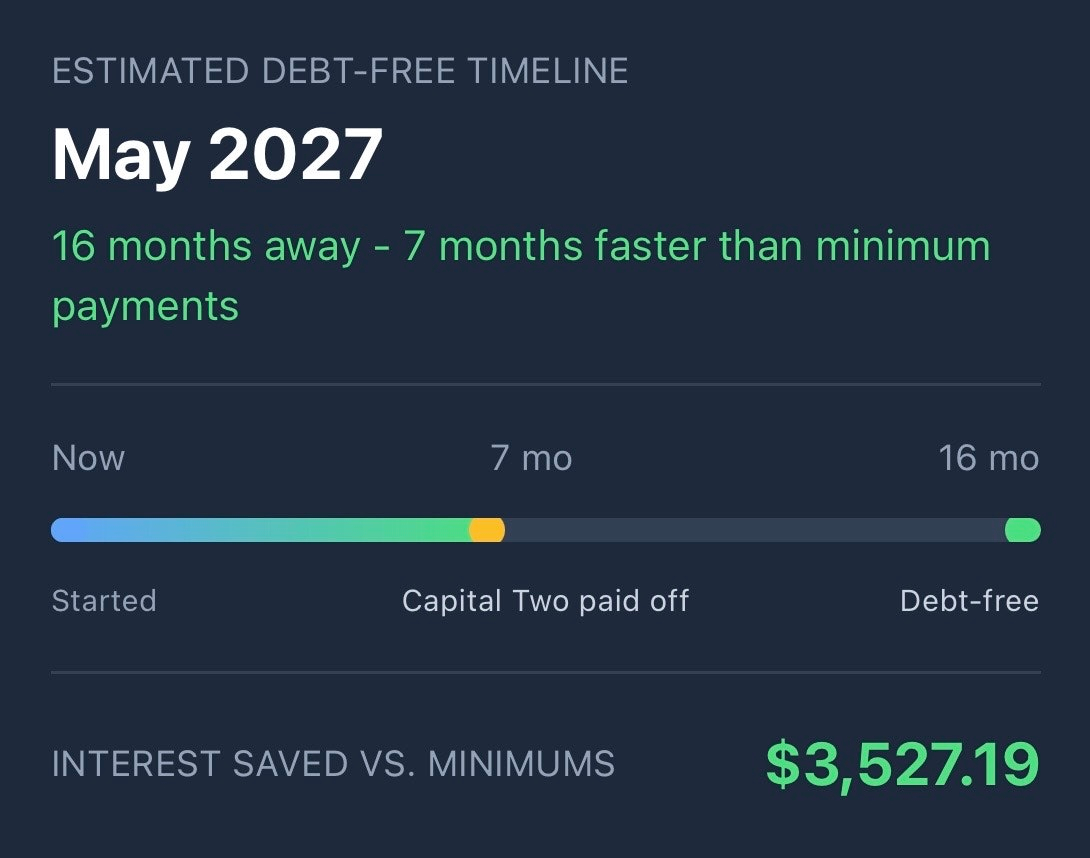Click the "Debt-free" caption

point(969,601)
